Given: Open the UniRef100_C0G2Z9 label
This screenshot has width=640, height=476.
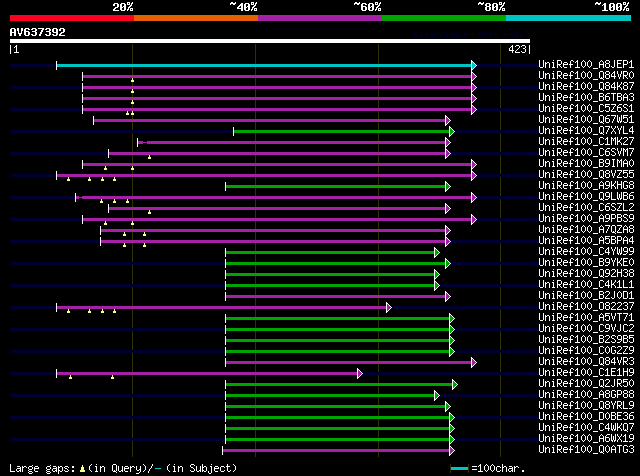Looking at the screenshot, I should pos(586,351).
